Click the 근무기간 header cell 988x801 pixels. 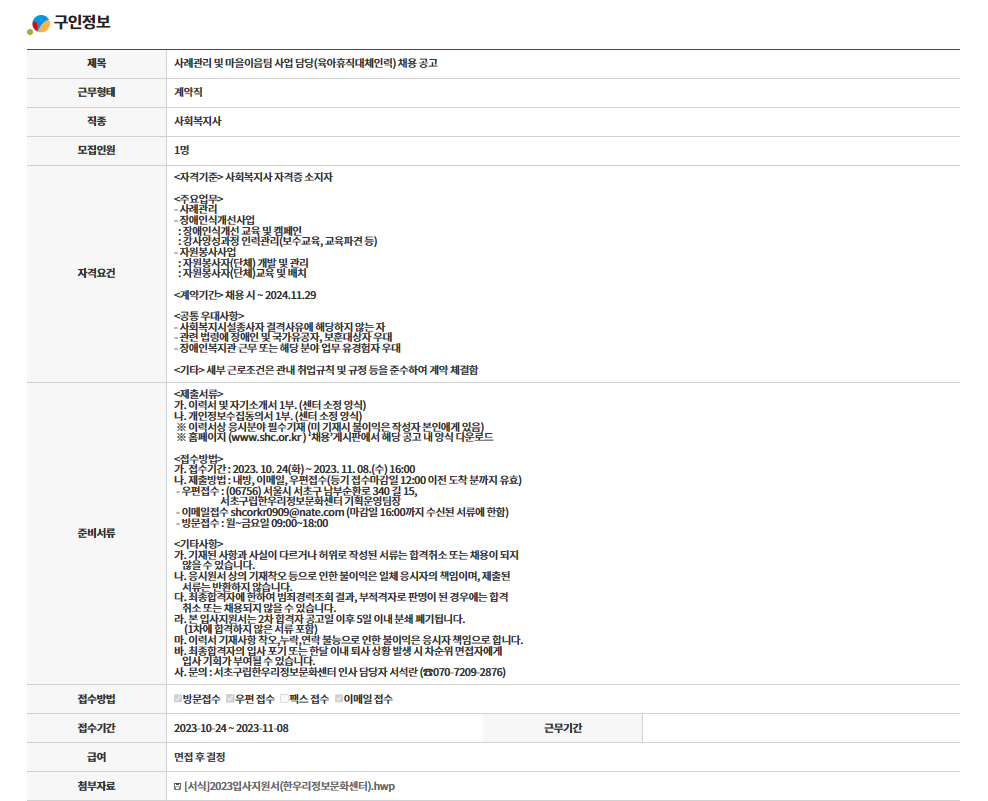point(563,728)
